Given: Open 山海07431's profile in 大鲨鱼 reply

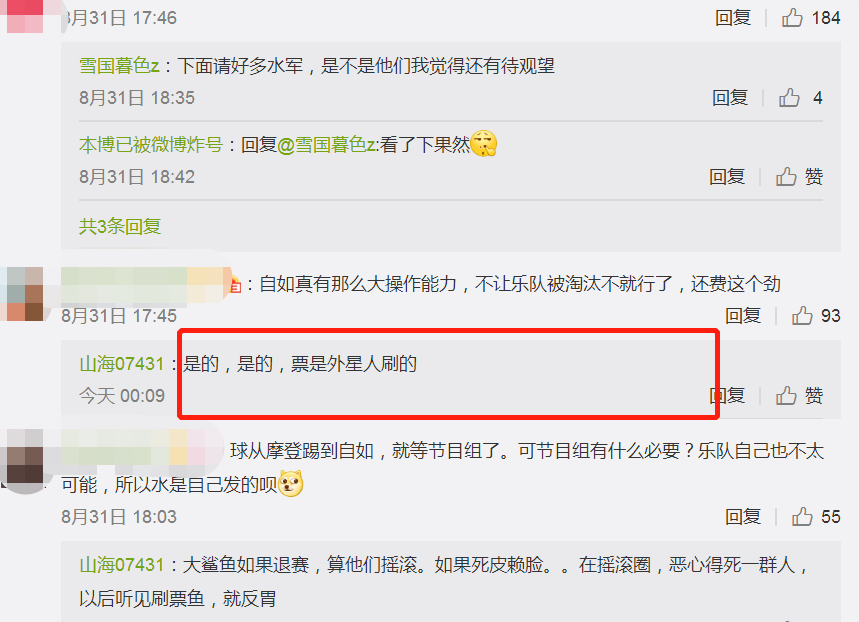Looking at the screenshot, I should [x=122, y=564].
